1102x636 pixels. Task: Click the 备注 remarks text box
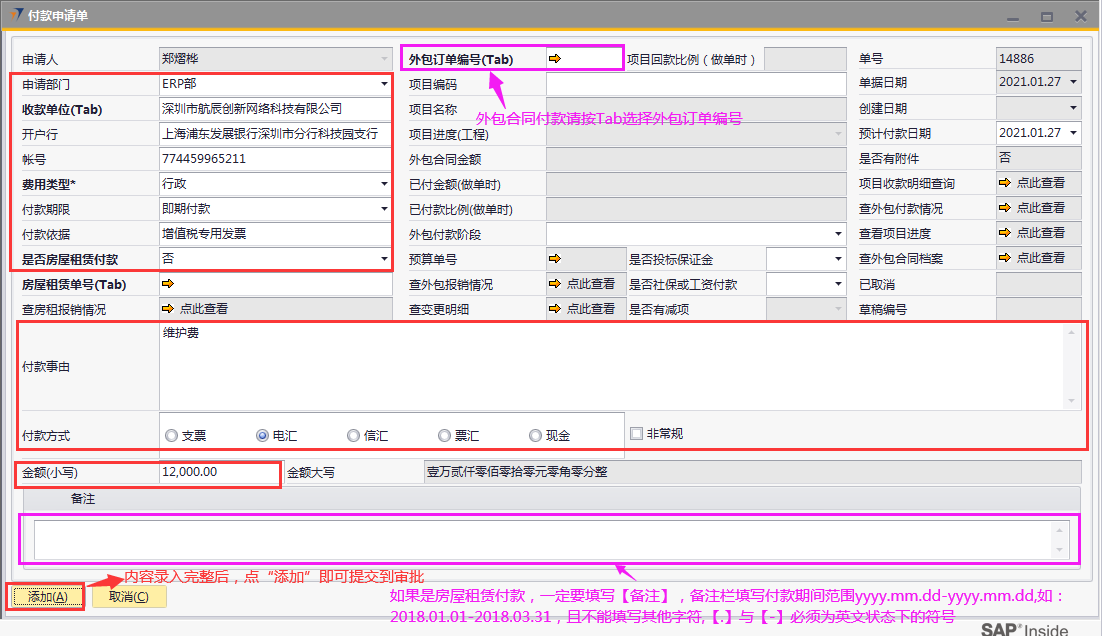click(x=540, y=539)
